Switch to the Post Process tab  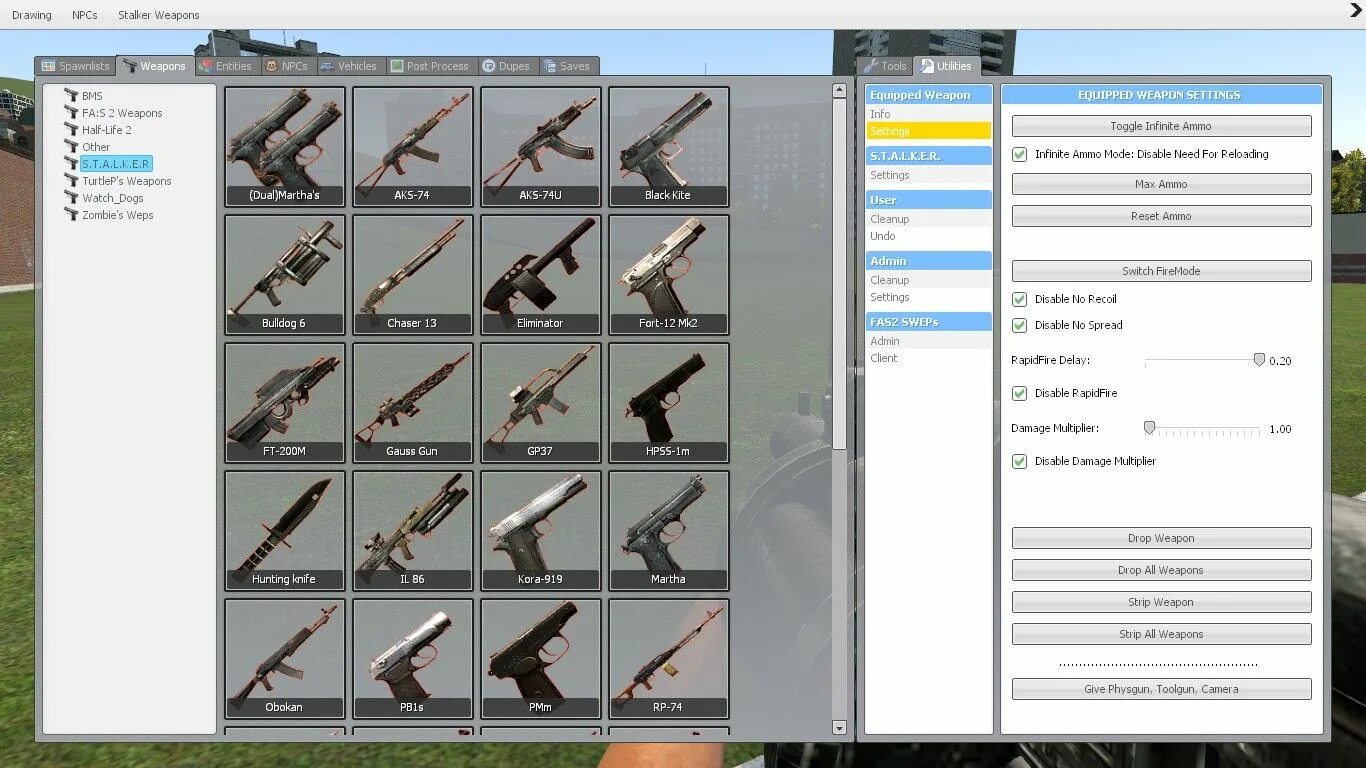click(430, 66)
